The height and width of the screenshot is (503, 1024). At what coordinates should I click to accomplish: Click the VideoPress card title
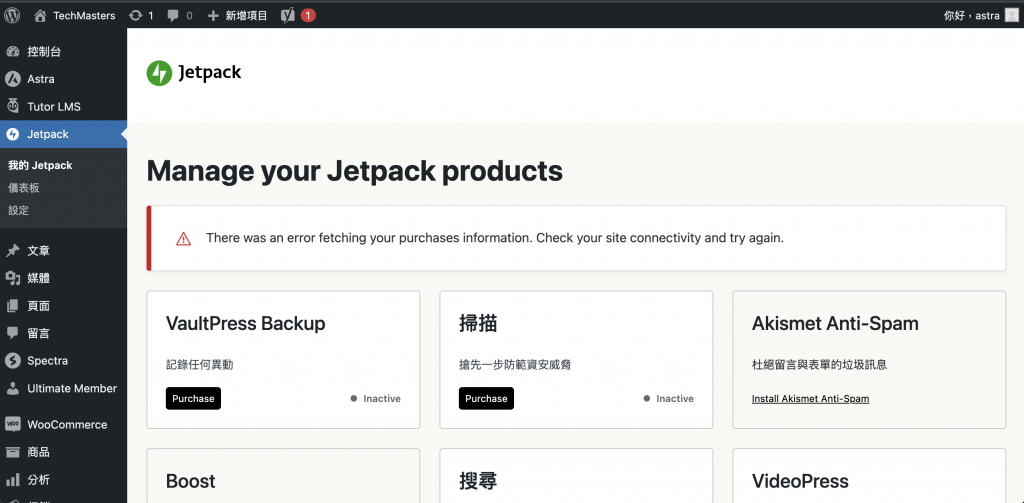click(800, 481)
